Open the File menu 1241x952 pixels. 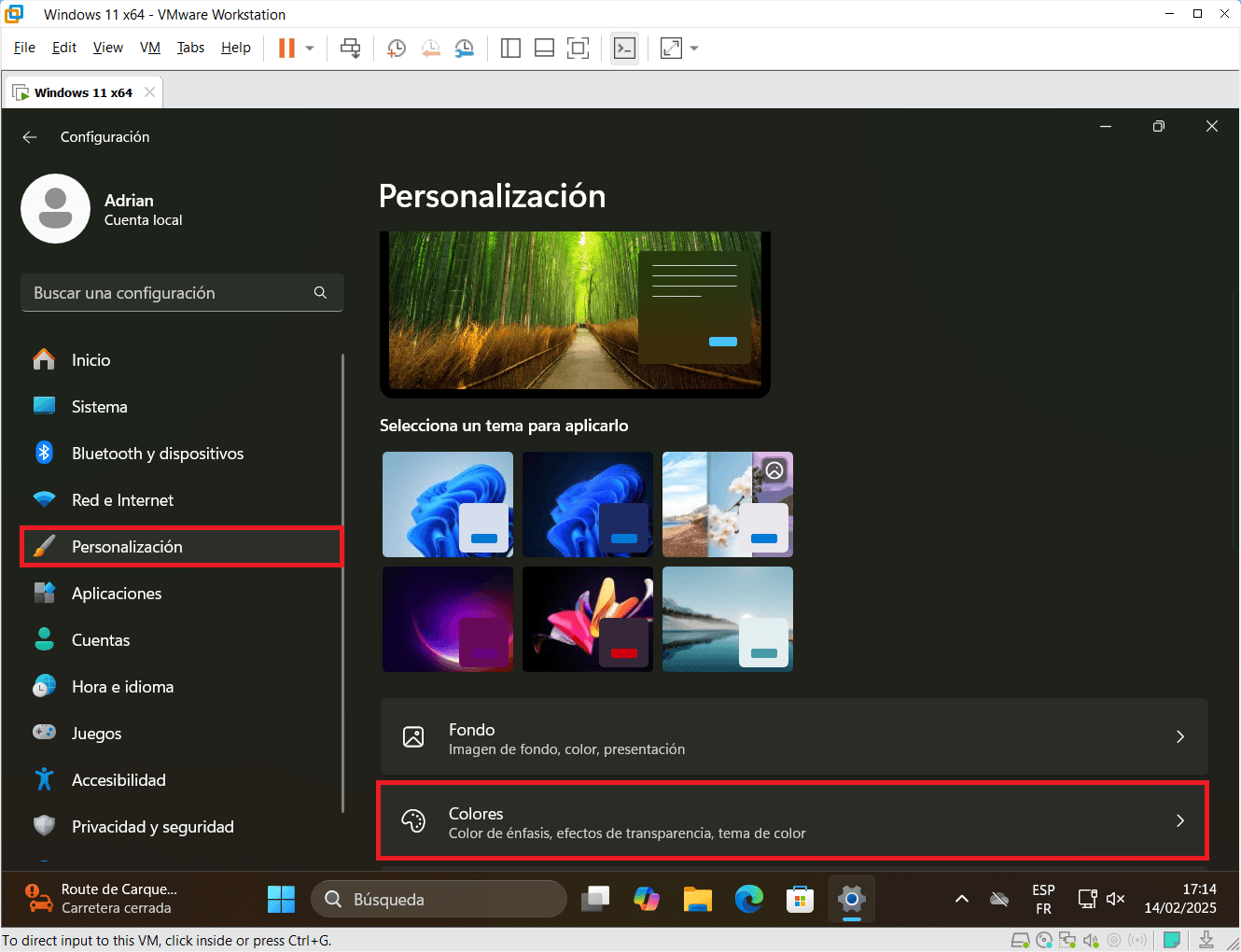[x=24, y=48]
